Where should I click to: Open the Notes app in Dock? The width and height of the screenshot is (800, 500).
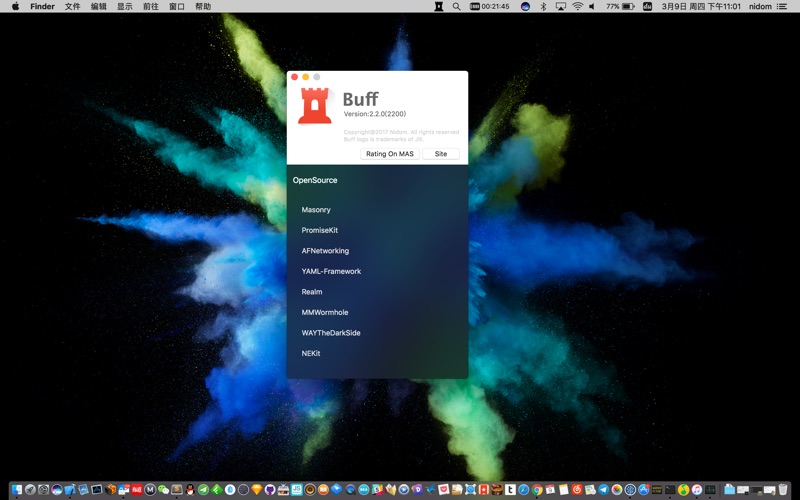[563, 490]
